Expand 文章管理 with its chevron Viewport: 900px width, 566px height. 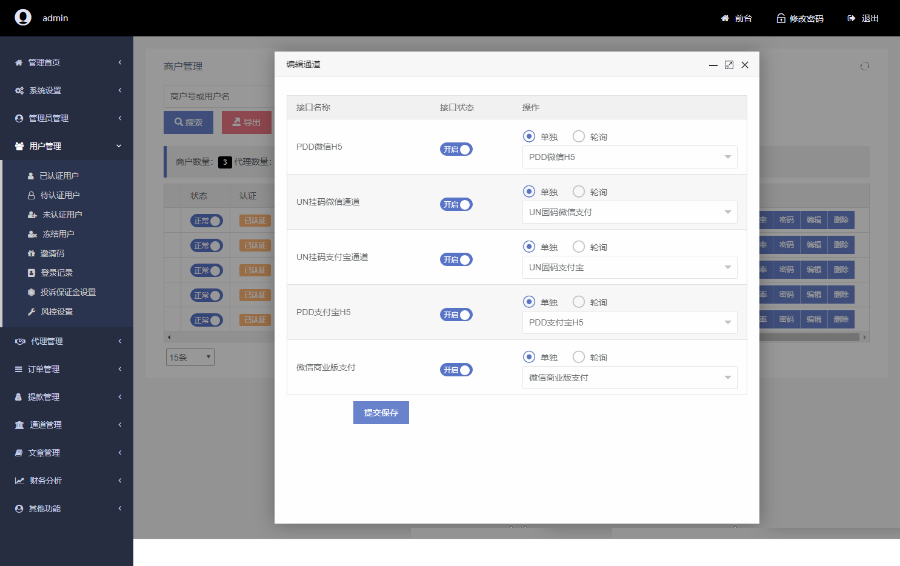click(x=120, y=453)
